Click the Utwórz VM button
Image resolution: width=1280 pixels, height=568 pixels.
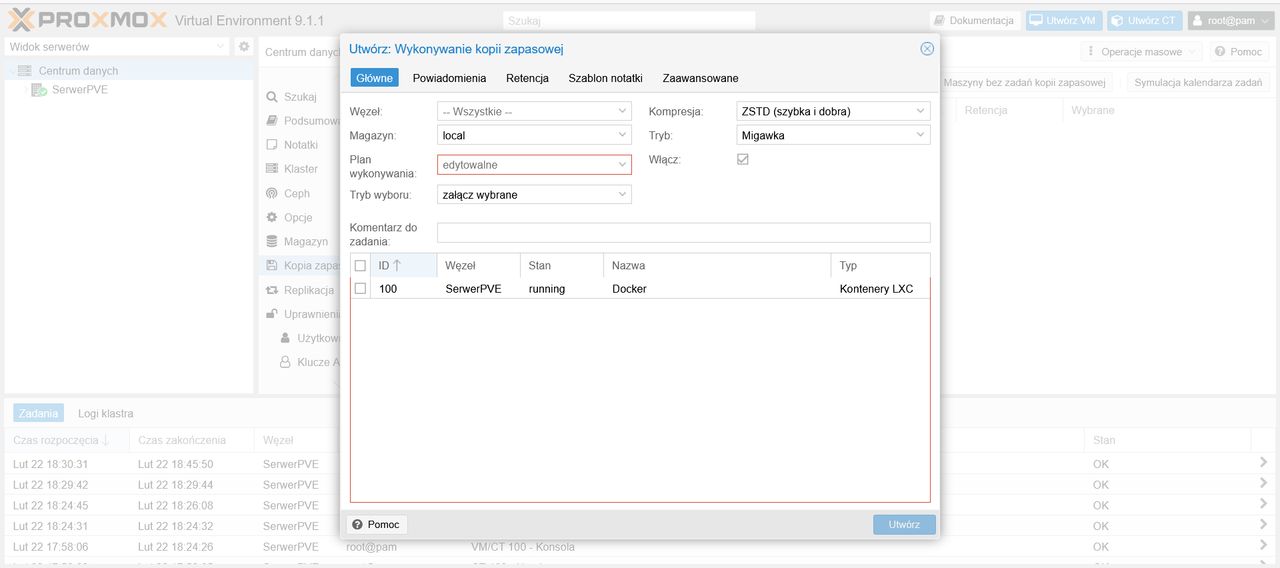1064,20
